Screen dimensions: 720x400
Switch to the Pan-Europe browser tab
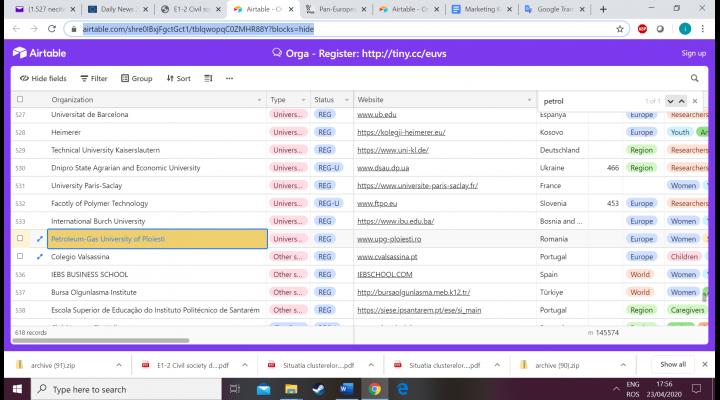(336, 9)
